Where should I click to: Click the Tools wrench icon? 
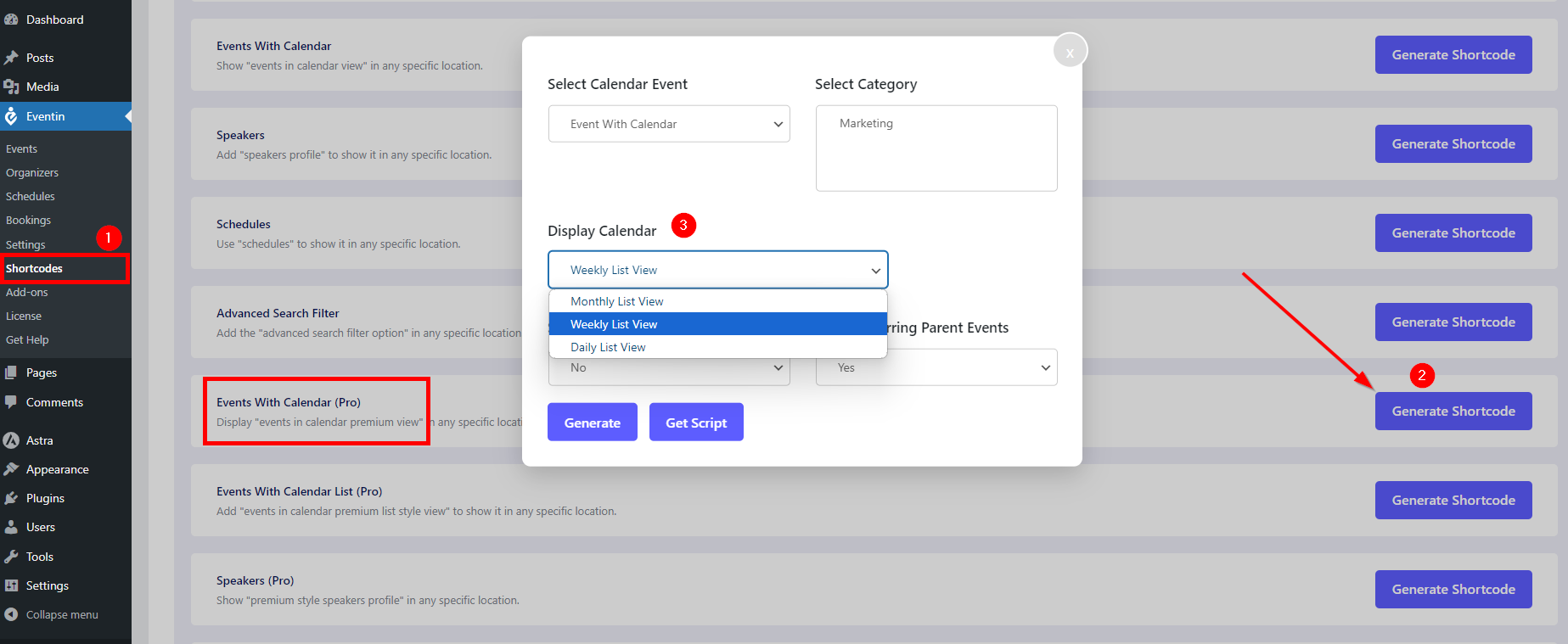coord(11,557)
